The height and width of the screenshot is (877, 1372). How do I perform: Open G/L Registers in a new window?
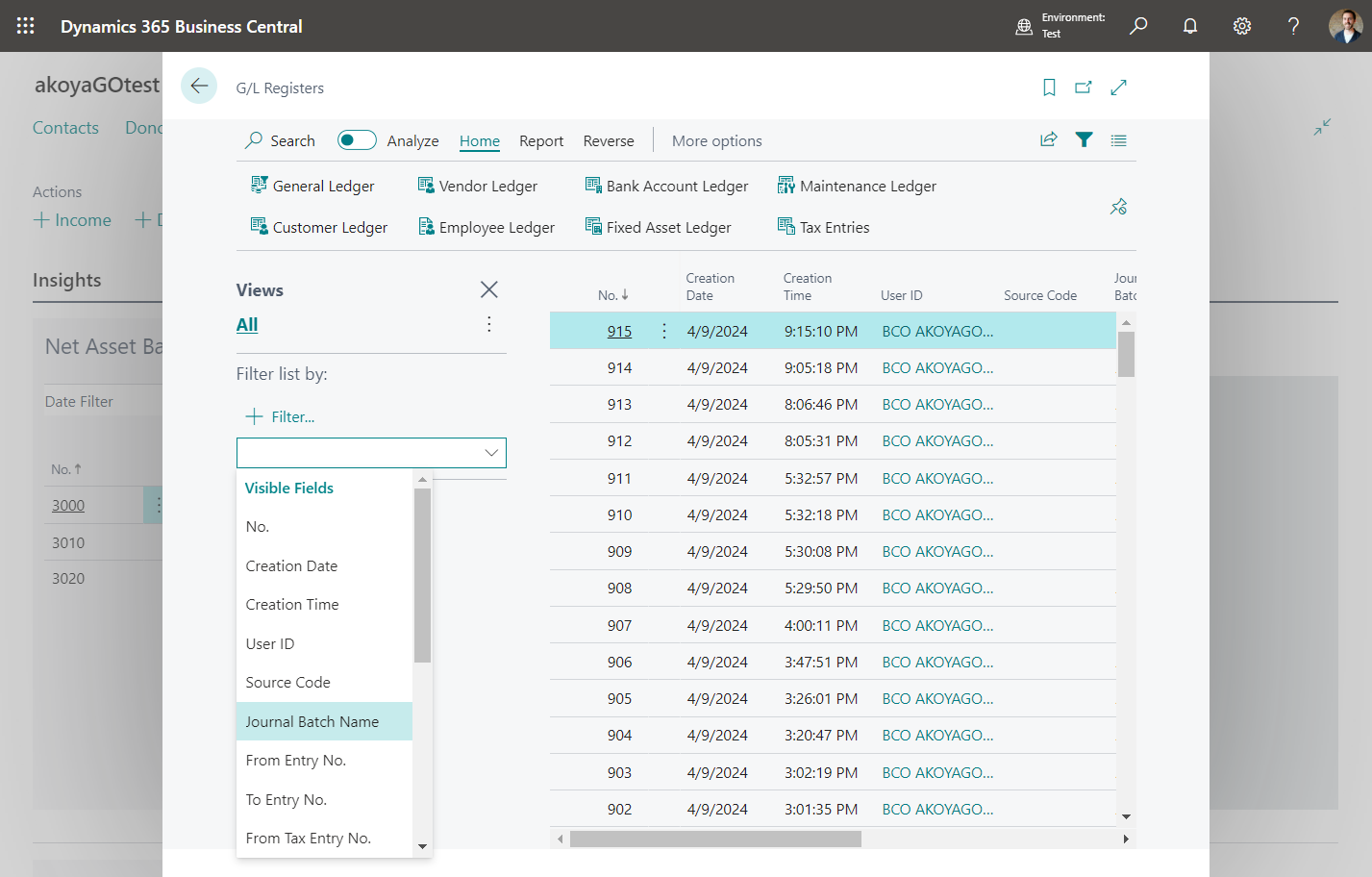1084,88
